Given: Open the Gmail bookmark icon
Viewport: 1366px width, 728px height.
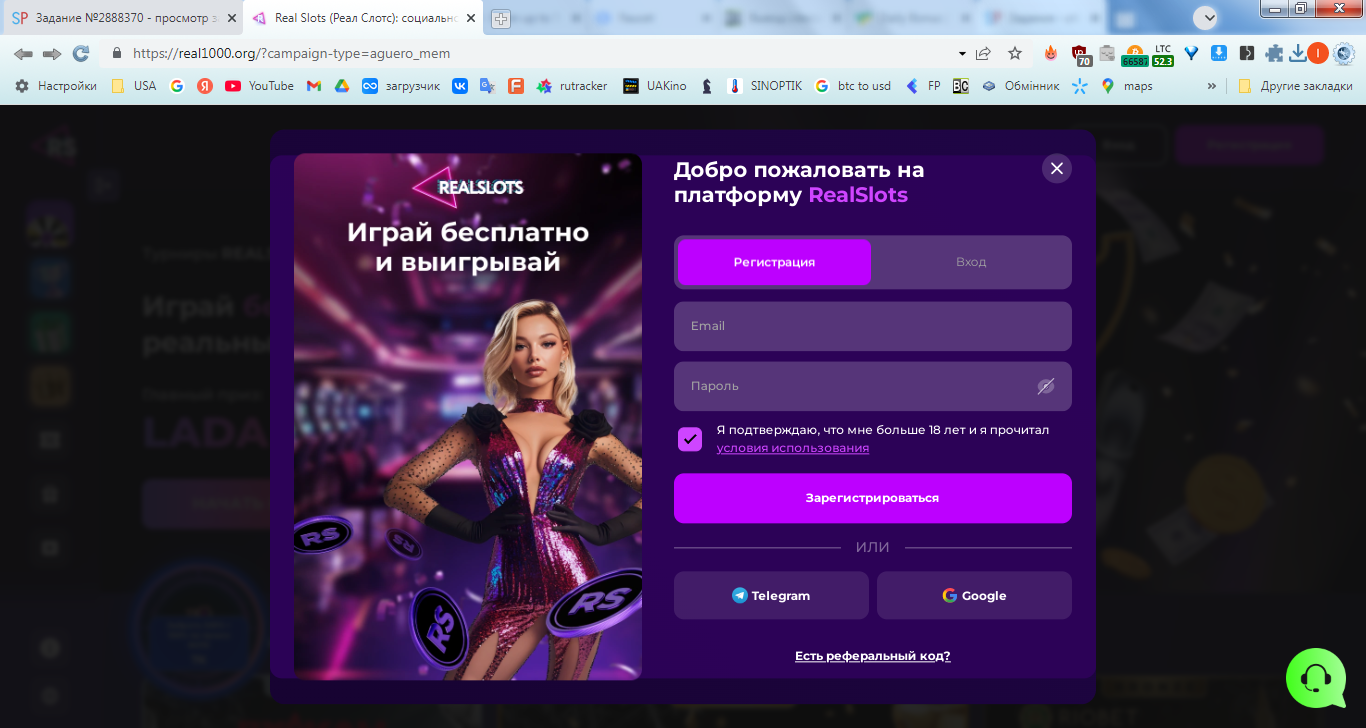Looking at the screenshot, I should (x=314, y=86).
